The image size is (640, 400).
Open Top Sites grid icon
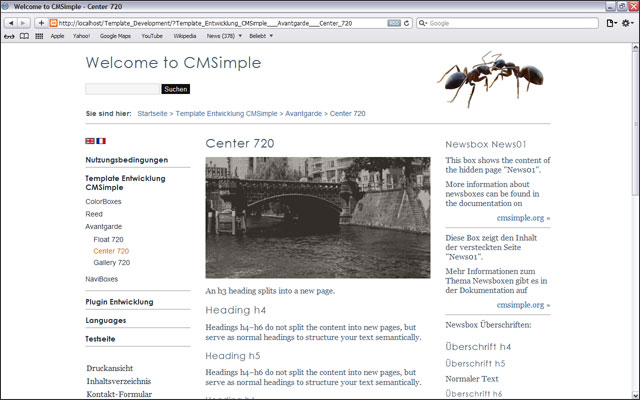39,36
